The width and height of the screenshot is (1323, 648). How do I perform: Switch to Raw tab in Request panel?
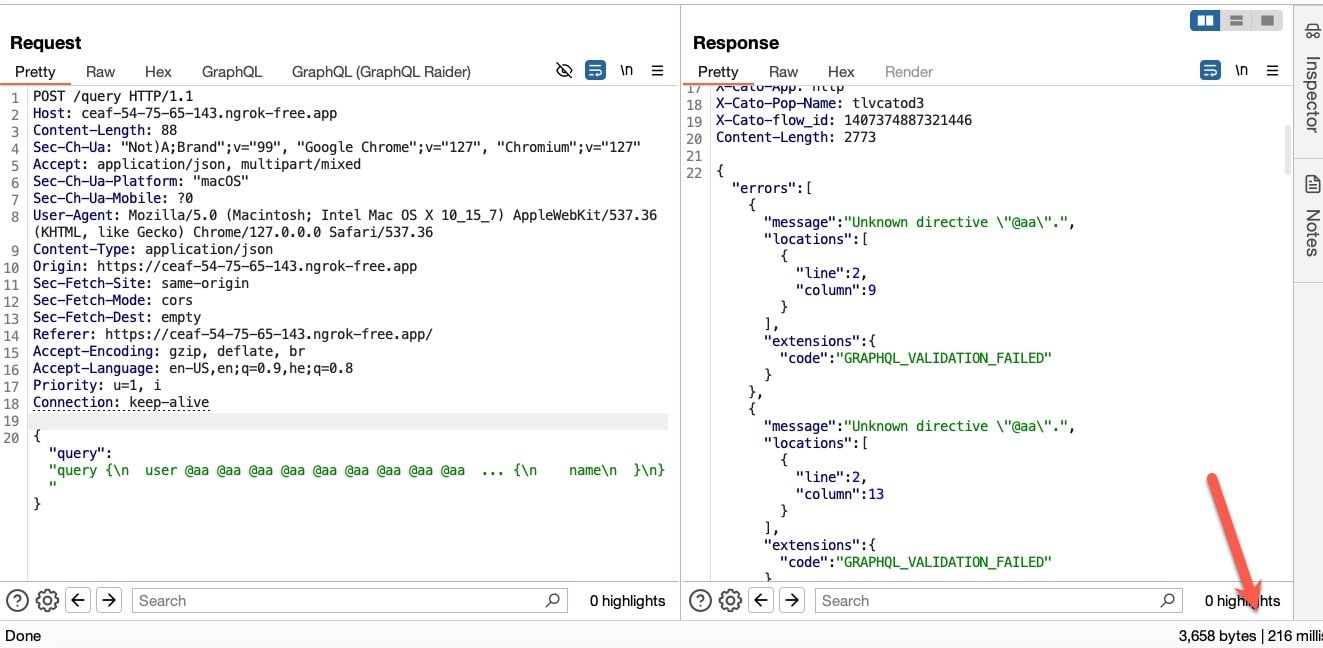(x=100, y=72)
